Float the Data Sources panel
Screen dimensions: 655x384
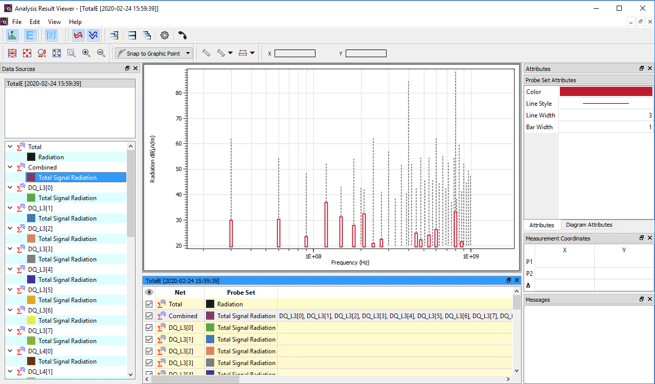127,69
